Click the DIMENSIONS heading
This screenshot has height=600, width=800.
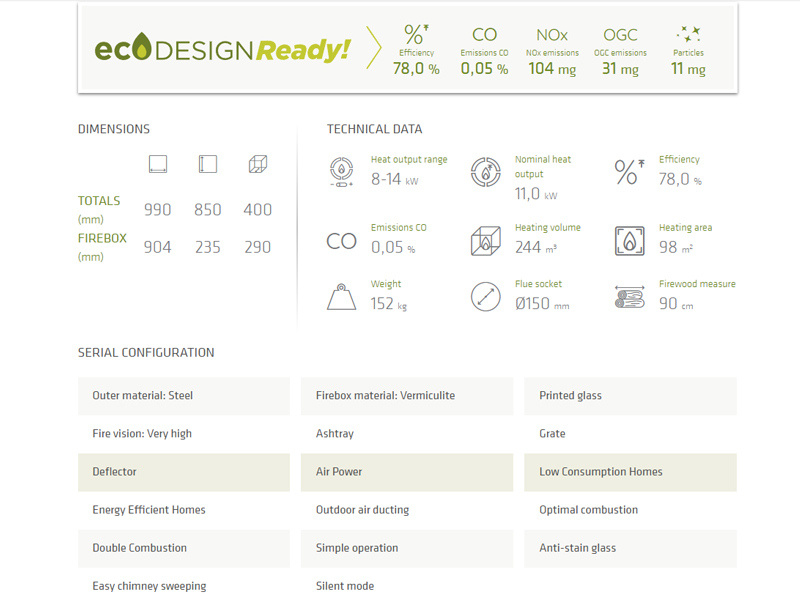(114, 129)
